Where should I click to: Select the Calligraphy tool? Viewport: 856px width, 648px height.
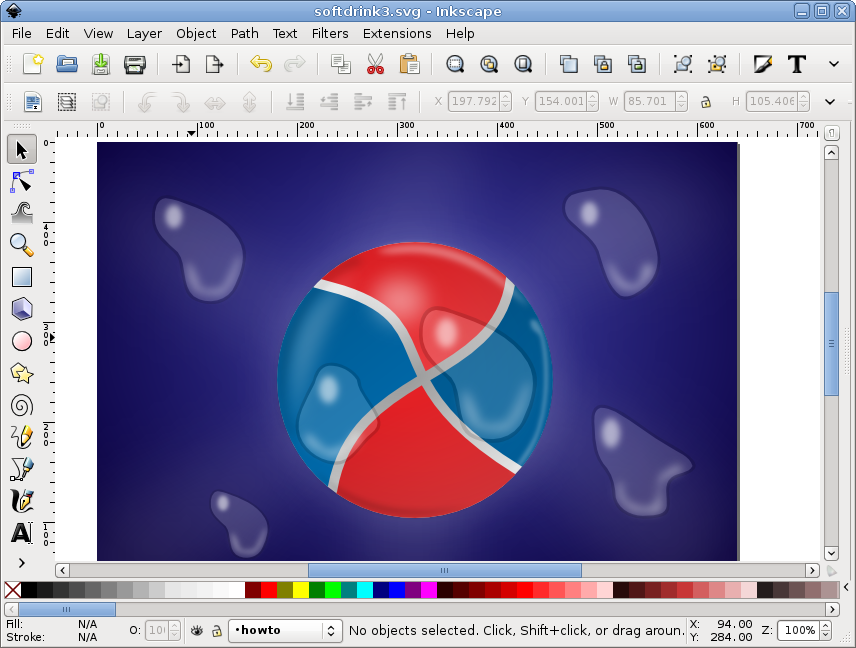point(22,501)
